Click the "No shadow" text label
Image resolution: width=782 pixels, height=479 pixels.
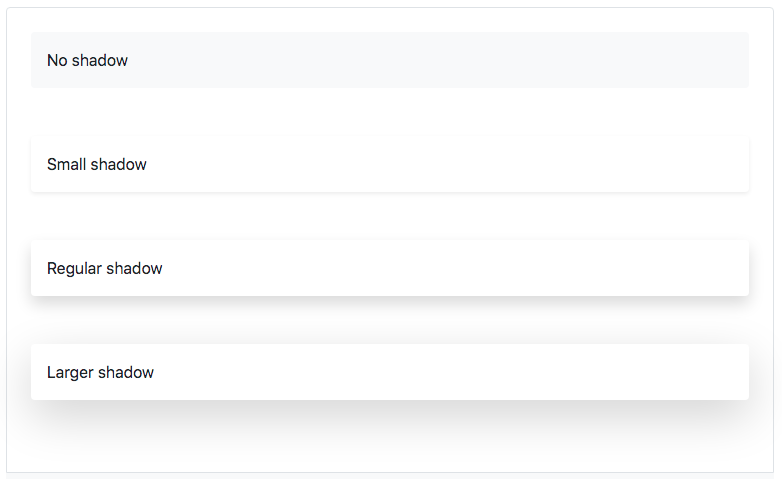87,60
